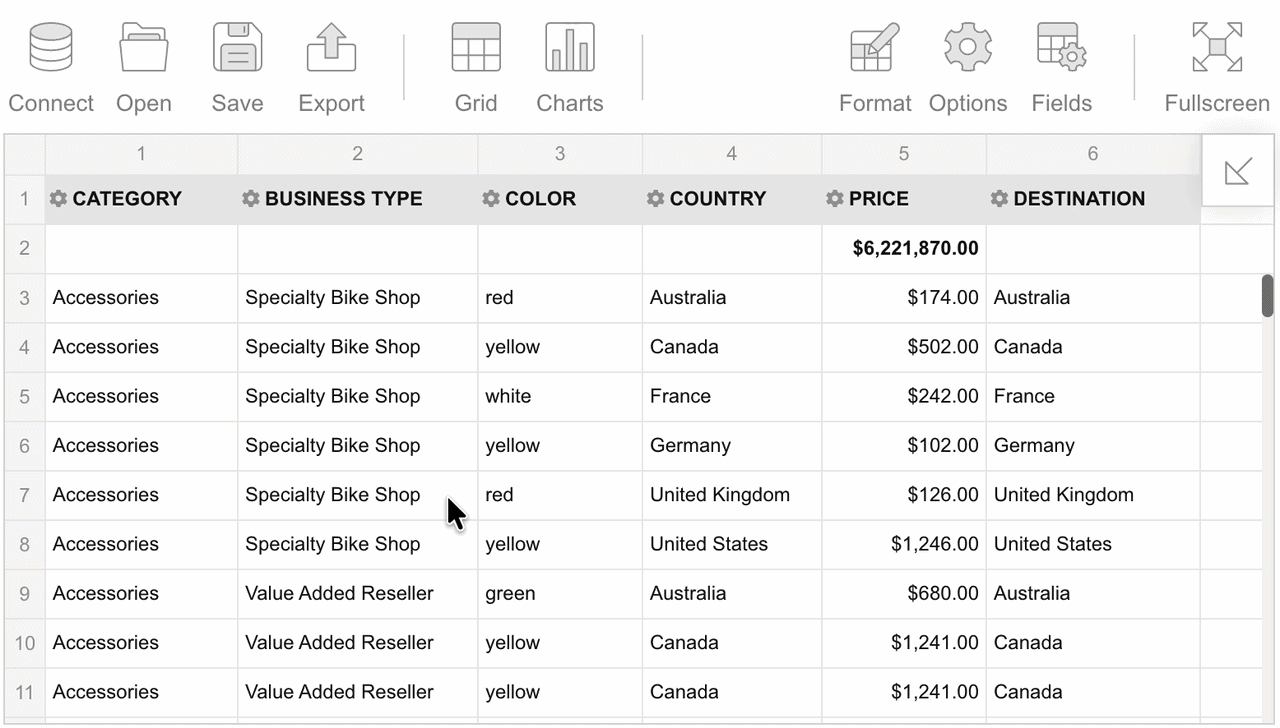Click the gear icon next to CATEGORY
Screen dimensions: 1280x728
pyautogui.click(x=58, y=199)
